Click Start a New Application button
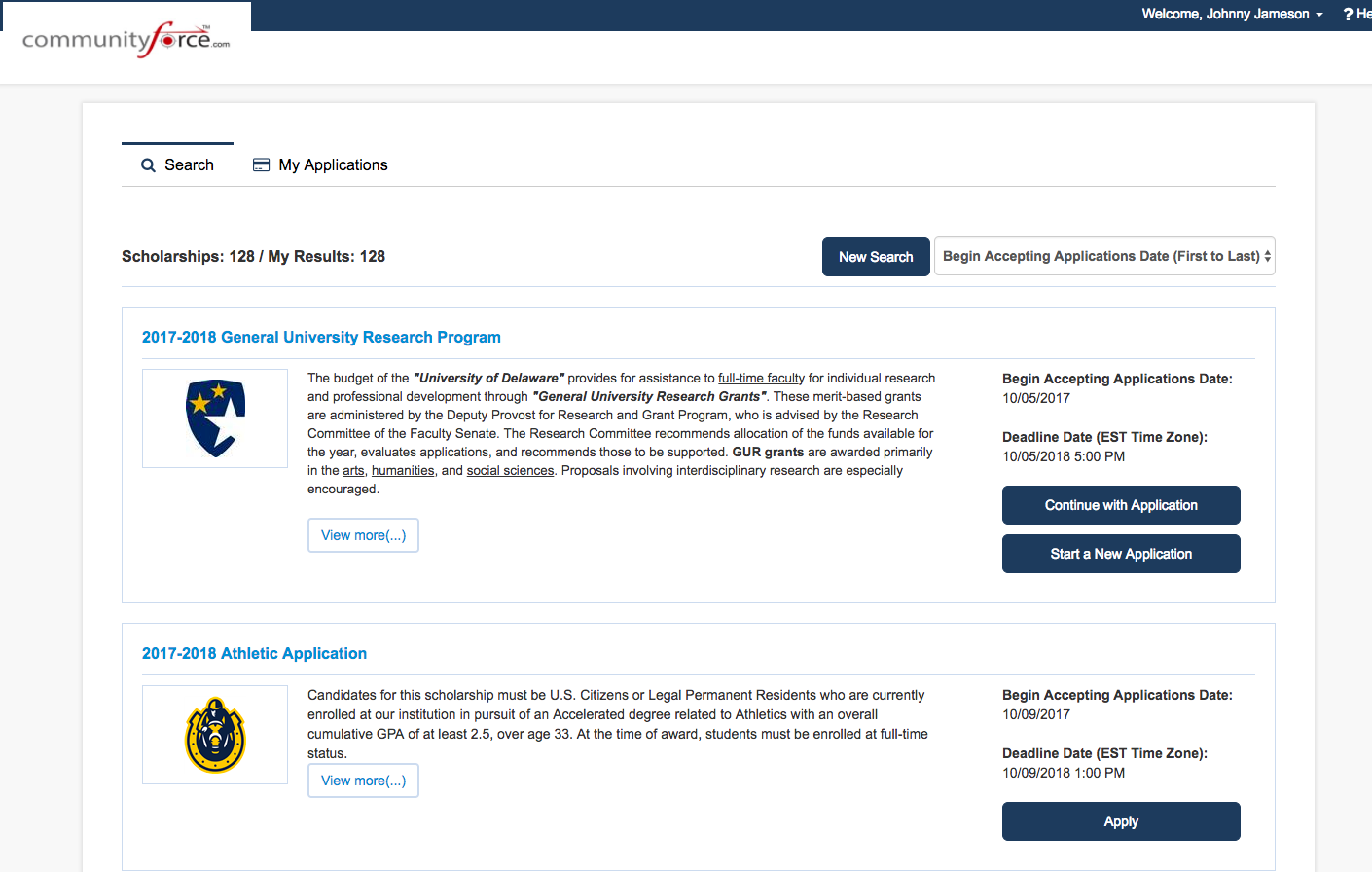1372x872 pixels. pyautogui.click(x=1121, y=554)
